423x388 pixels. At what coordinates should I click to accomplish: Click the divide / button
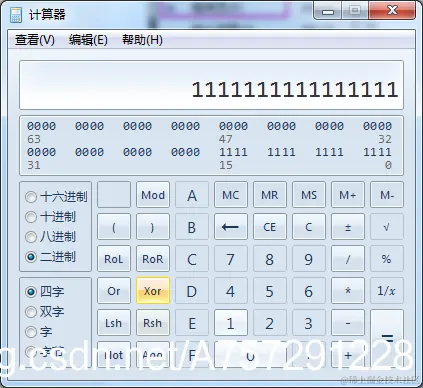[x=348, y=259]
